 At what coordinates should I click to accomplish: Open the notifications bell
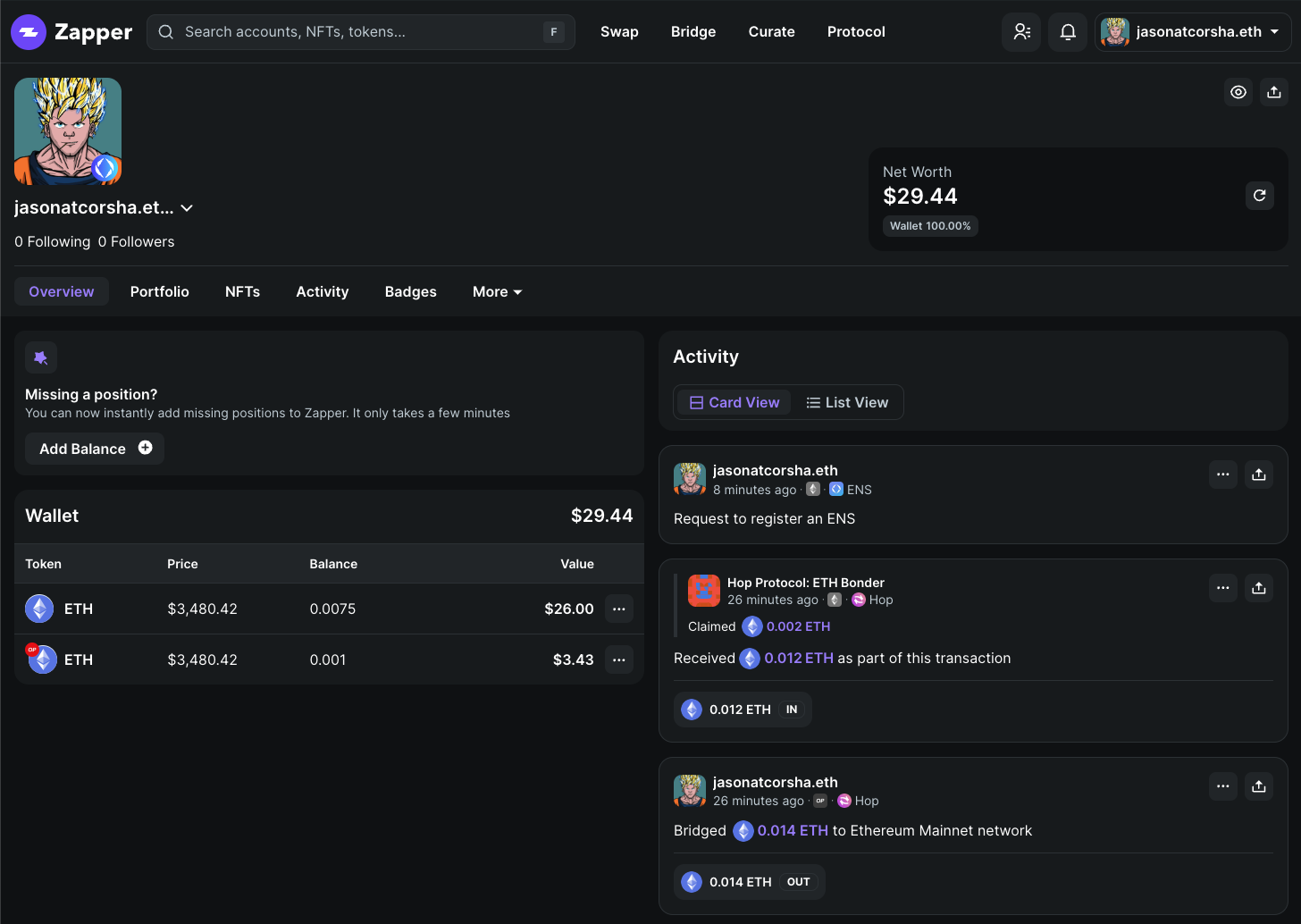pos(1068,32)
